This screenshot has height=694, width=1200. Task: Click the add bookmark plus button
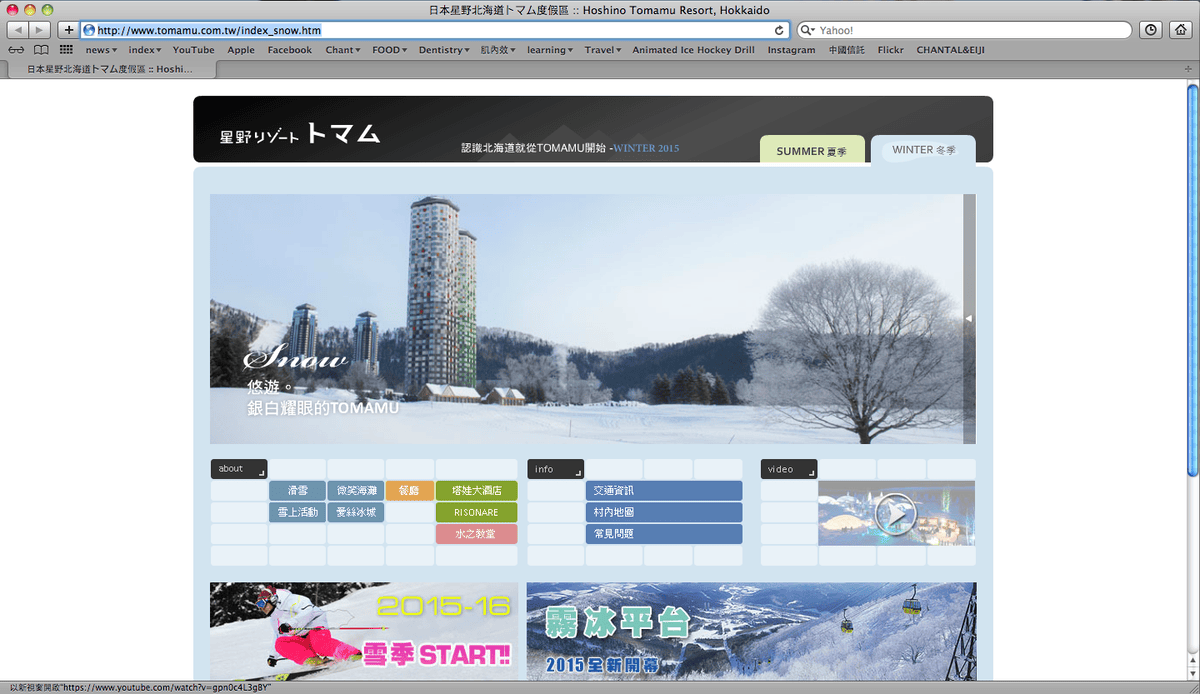point(68,30)
